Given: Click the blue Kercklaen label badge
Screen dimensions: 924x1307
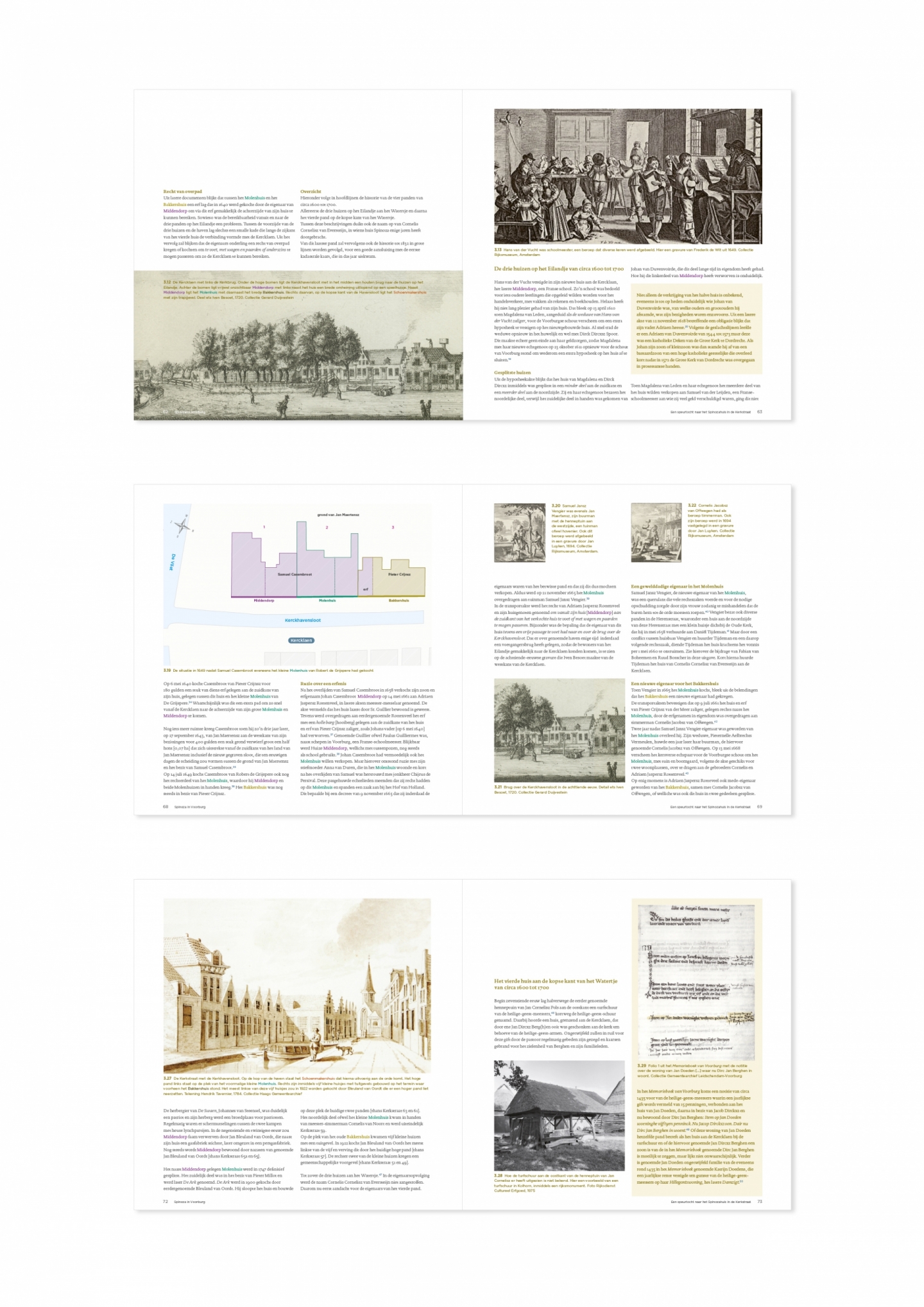Looking at the screenshot, I should pyautogui.click(x=301, y=640).
